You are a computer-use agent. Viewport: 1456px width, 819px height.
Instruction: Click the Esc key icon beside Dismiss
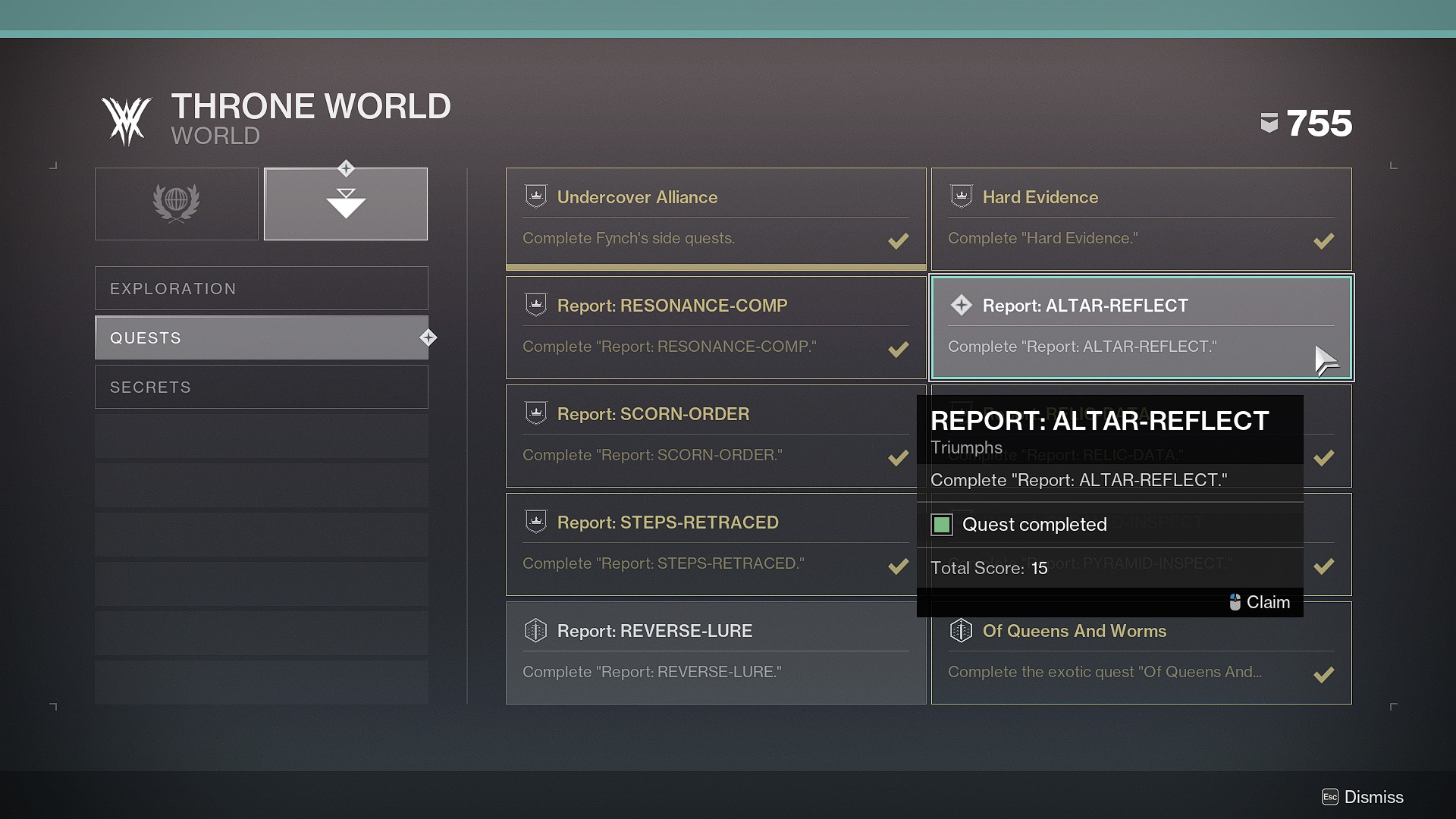pyautogui.click(x=1330, y=797)
